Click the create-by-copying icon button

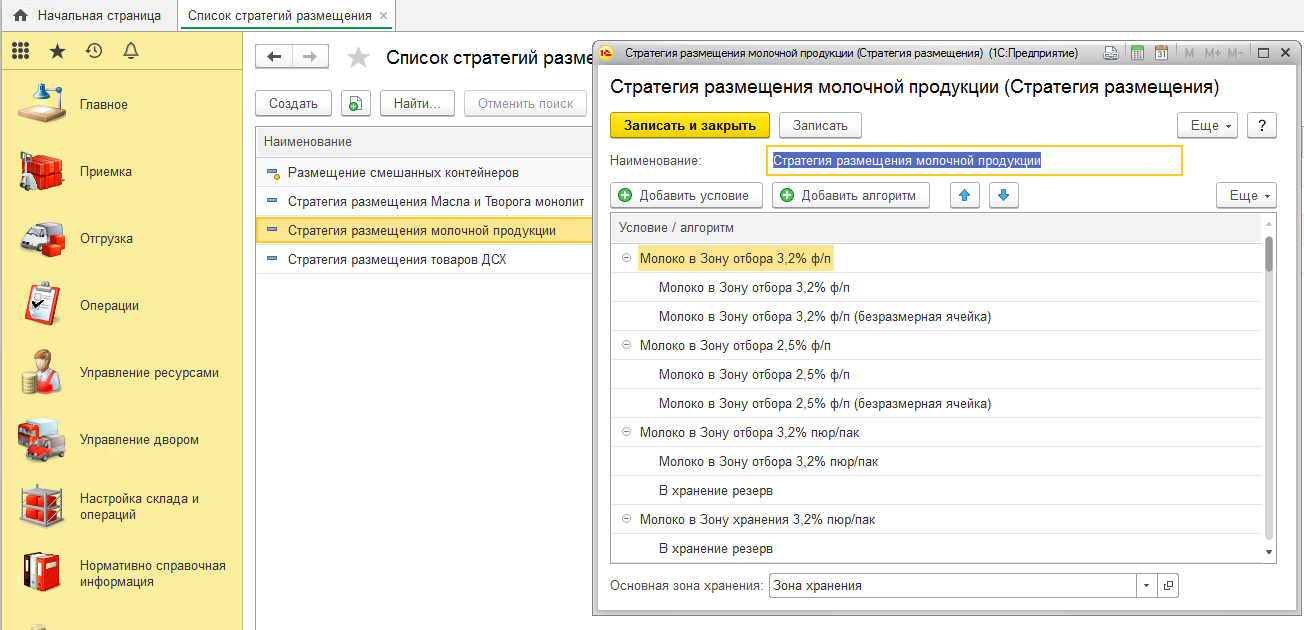click(x=356, y=103)
